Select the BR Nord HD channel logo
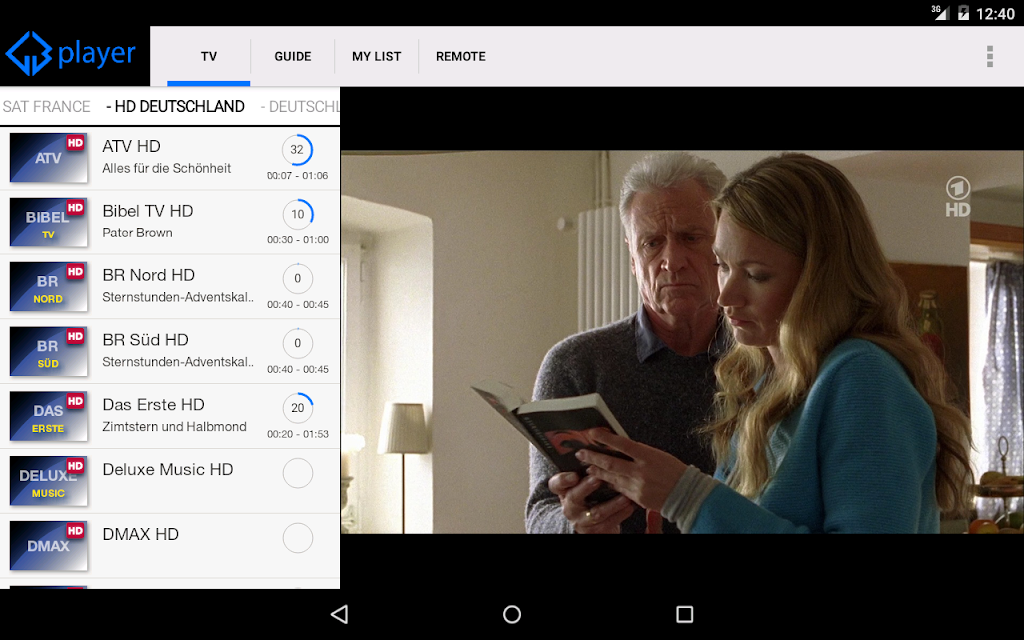 (x=48, y=287)
